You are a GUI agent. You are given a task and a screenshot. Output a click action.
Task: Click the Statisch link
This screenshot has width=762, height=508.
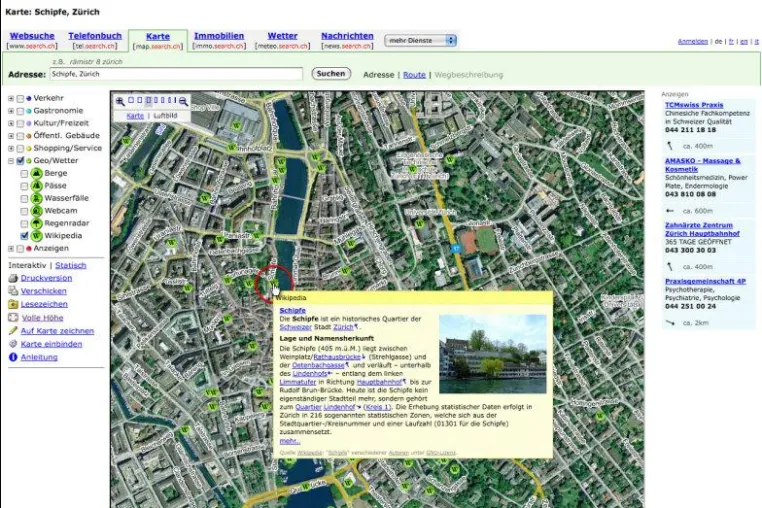71,265
